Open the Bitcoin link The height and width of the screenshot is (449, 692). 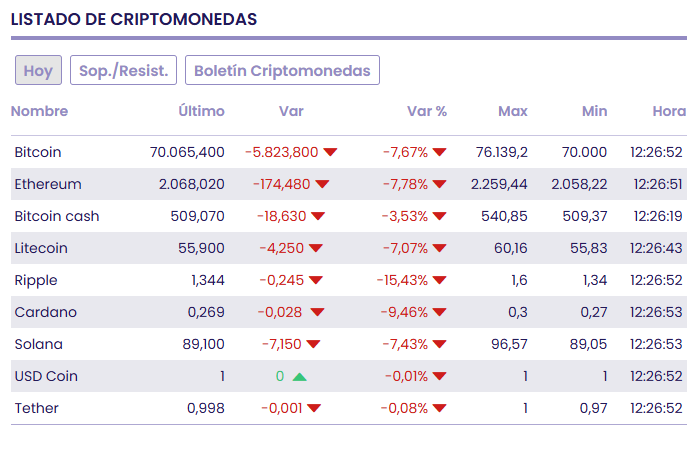point(38,153)
